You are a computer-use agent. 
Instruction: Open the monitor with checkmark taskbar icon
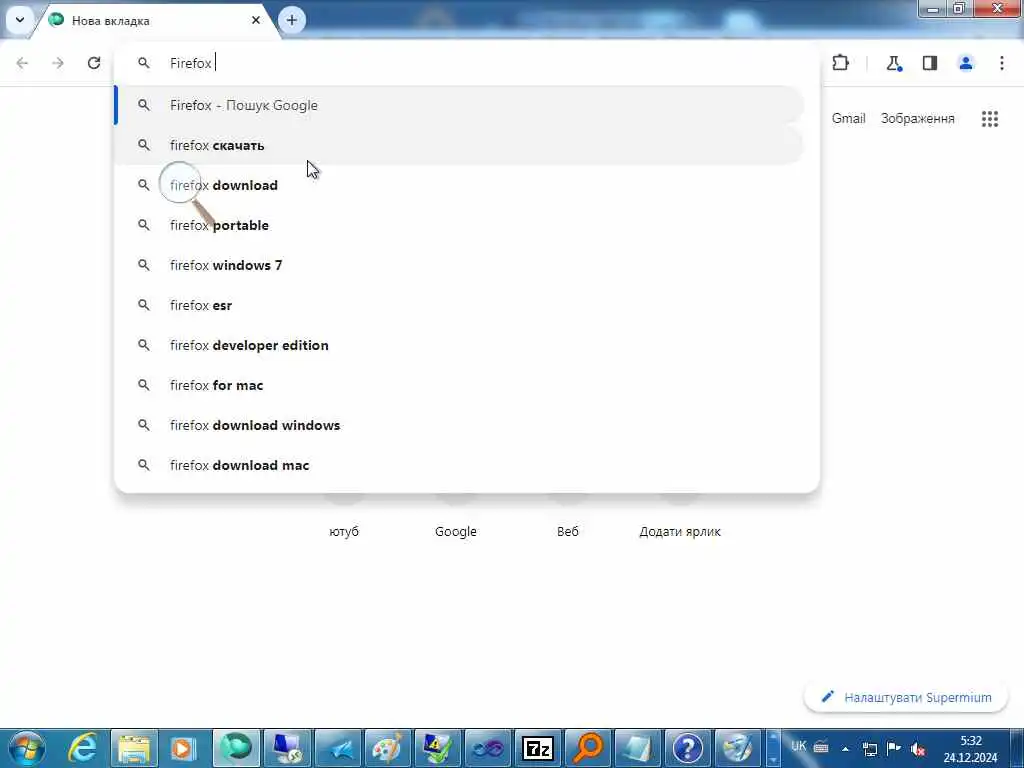[x=438, y=748]
